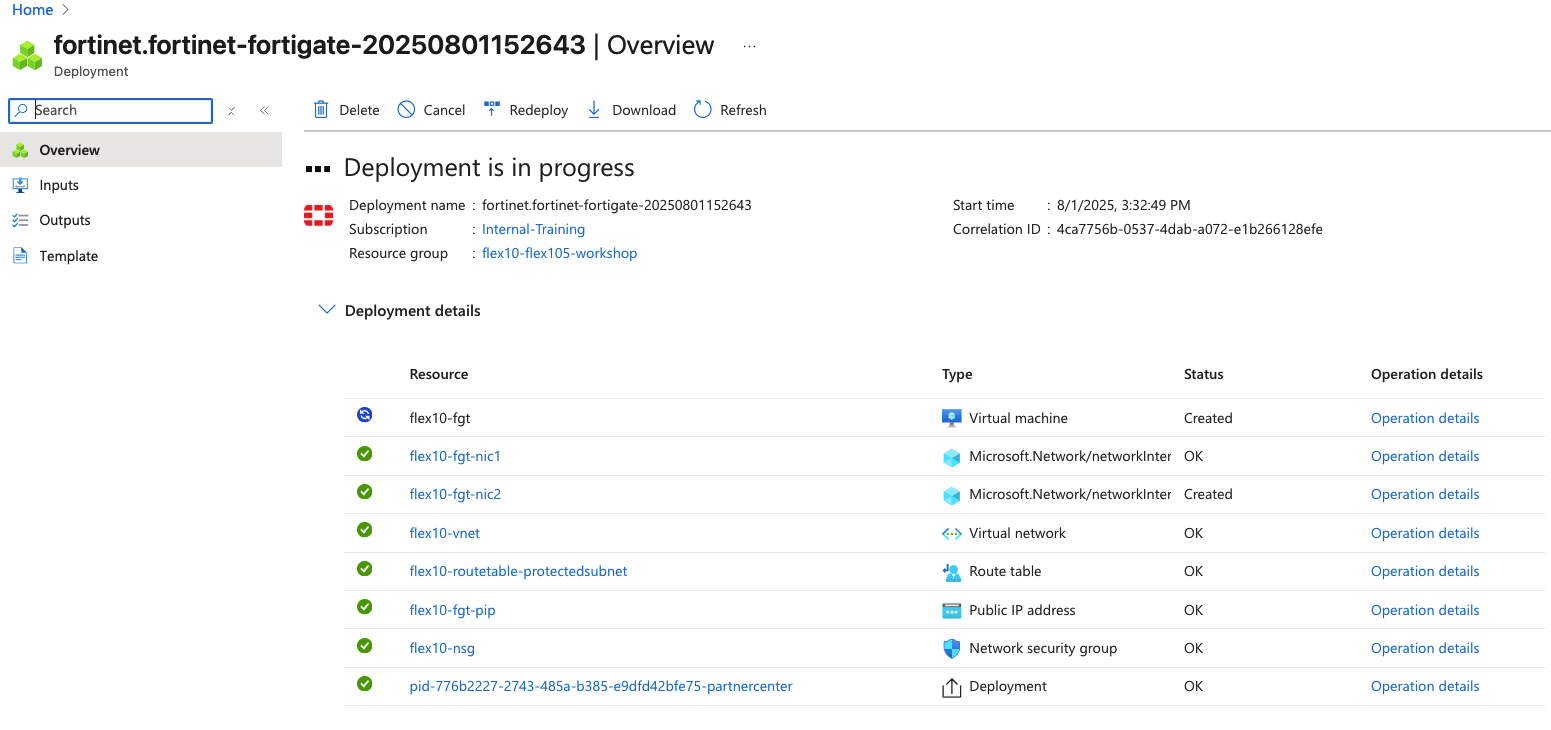The width and height of the screenshot is (1551, 730).
Task: Click the Template document icon
Action: click(x=20, y=255)
